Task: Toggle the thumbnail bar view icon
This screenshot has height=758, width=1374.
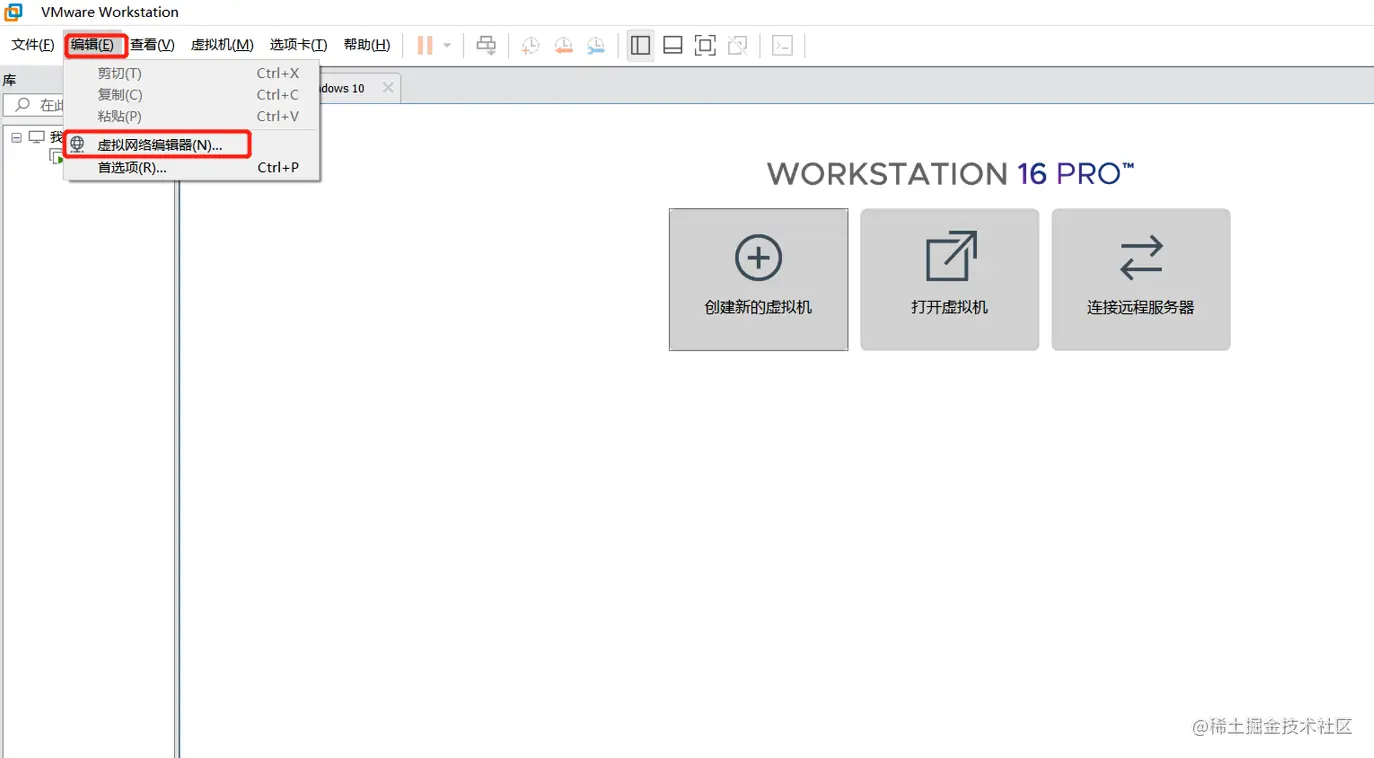Action: click(673, 45)
